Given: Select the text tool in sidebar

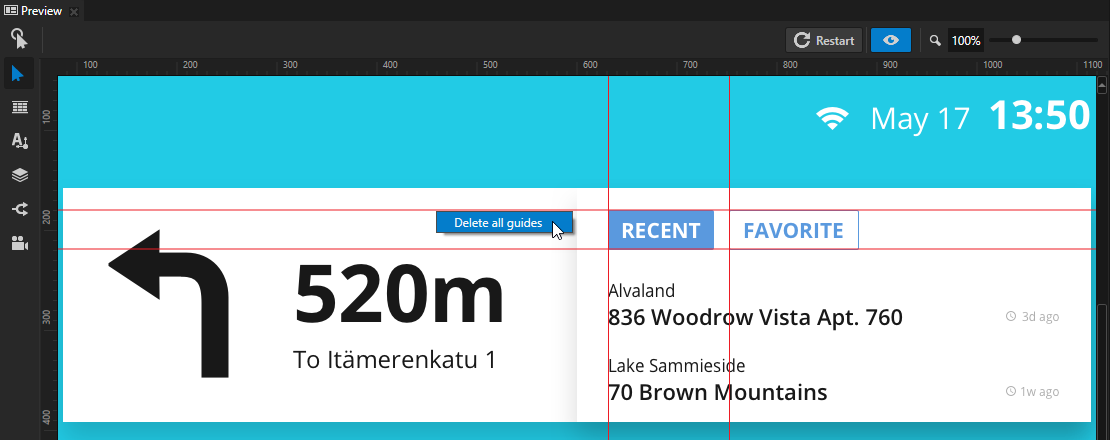Looking at the screenshot, I should tap(19, 141).
